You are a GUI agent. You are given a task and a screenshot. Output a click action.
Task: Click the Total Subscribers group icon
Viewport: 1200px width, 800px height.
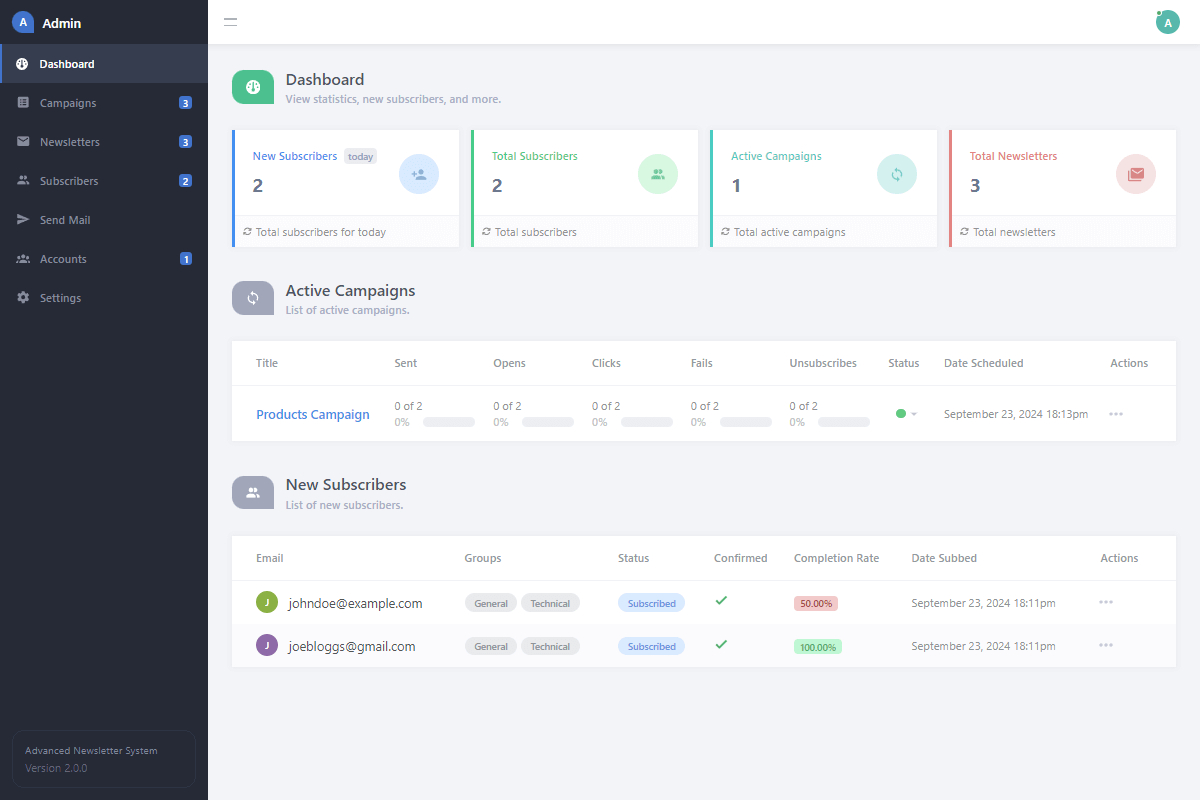click(657, 174)
